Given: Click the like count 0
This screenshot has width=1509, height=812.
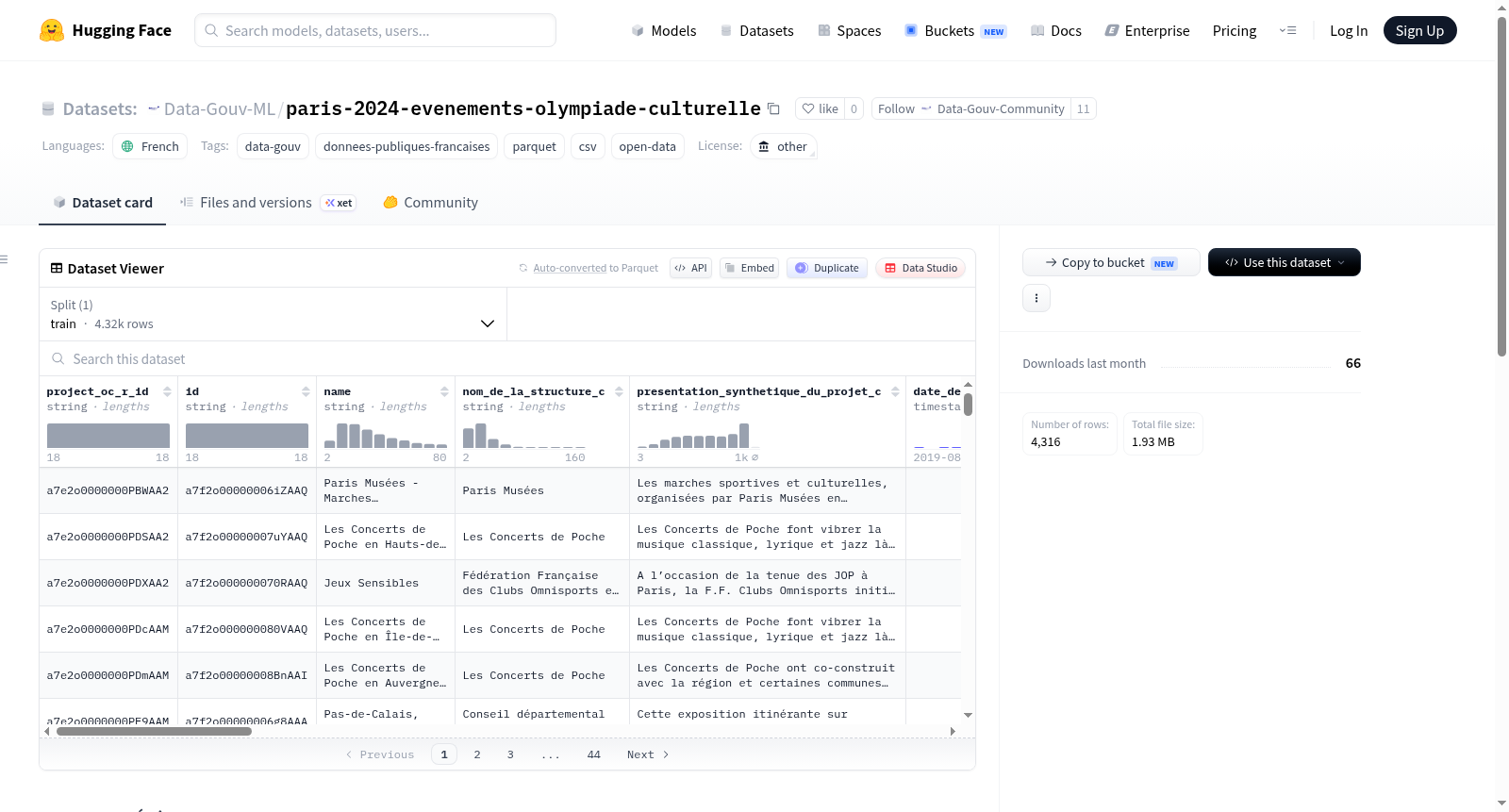Looking at the screenshot, I should tap(854, 108).
